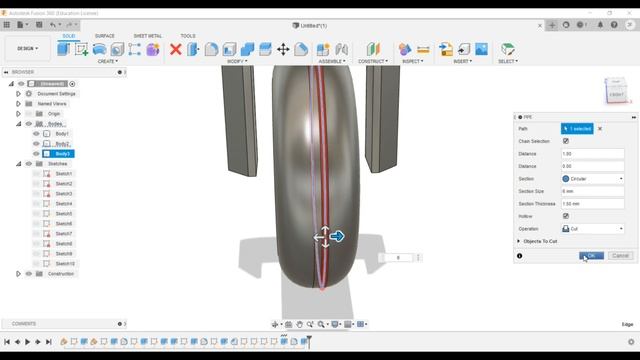Switch to the SURFACE tab
This screenshot has width=640, height=360.
pyautogui.click(x=104, y=36)
